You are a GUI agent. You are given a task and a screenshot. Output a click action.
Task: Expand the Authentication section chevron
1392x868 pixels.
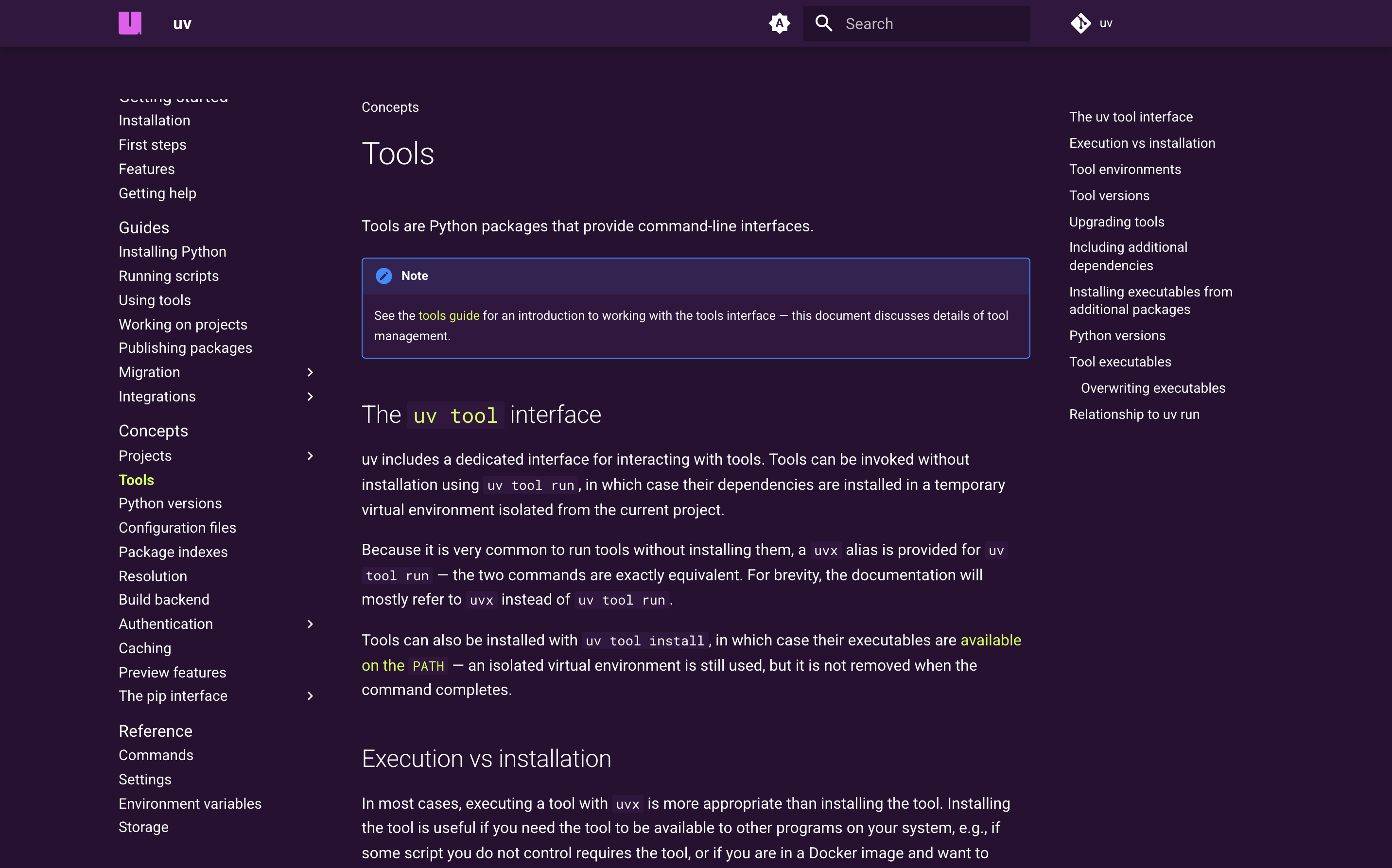pyautogui.click(x=310, y=624)
